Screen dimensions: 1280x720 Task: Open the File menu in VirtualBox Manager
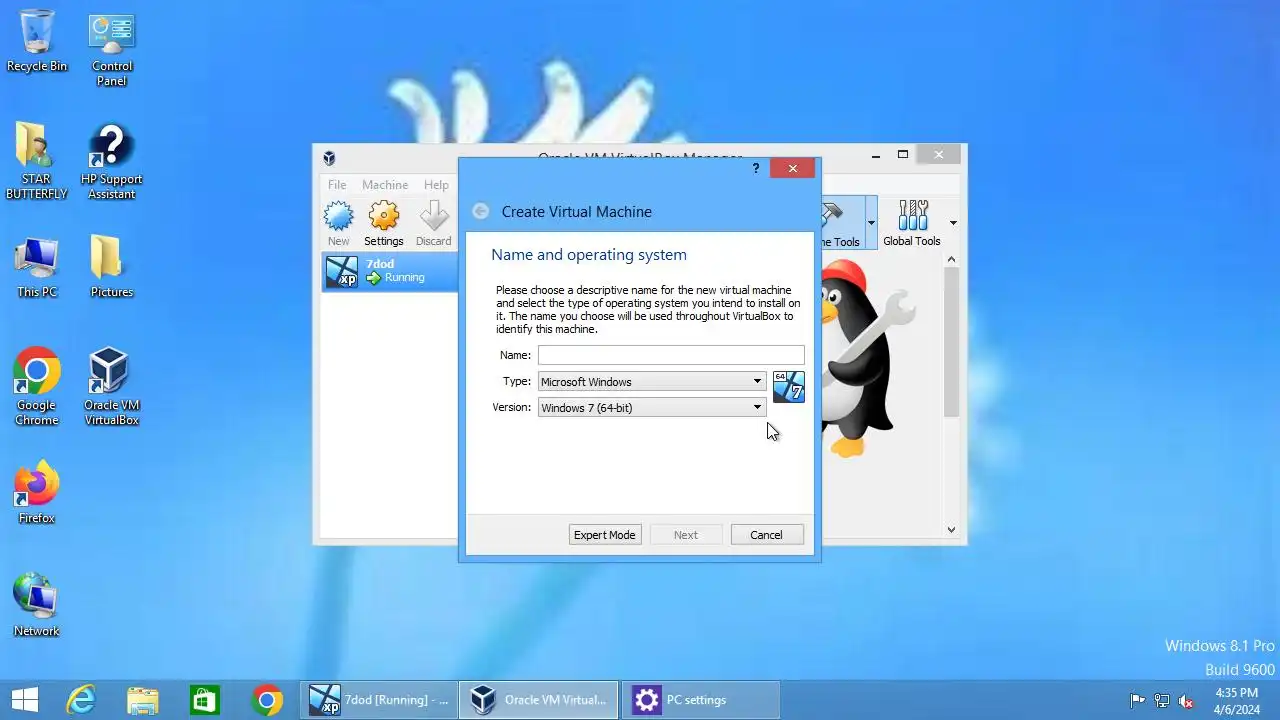(337, 184)
